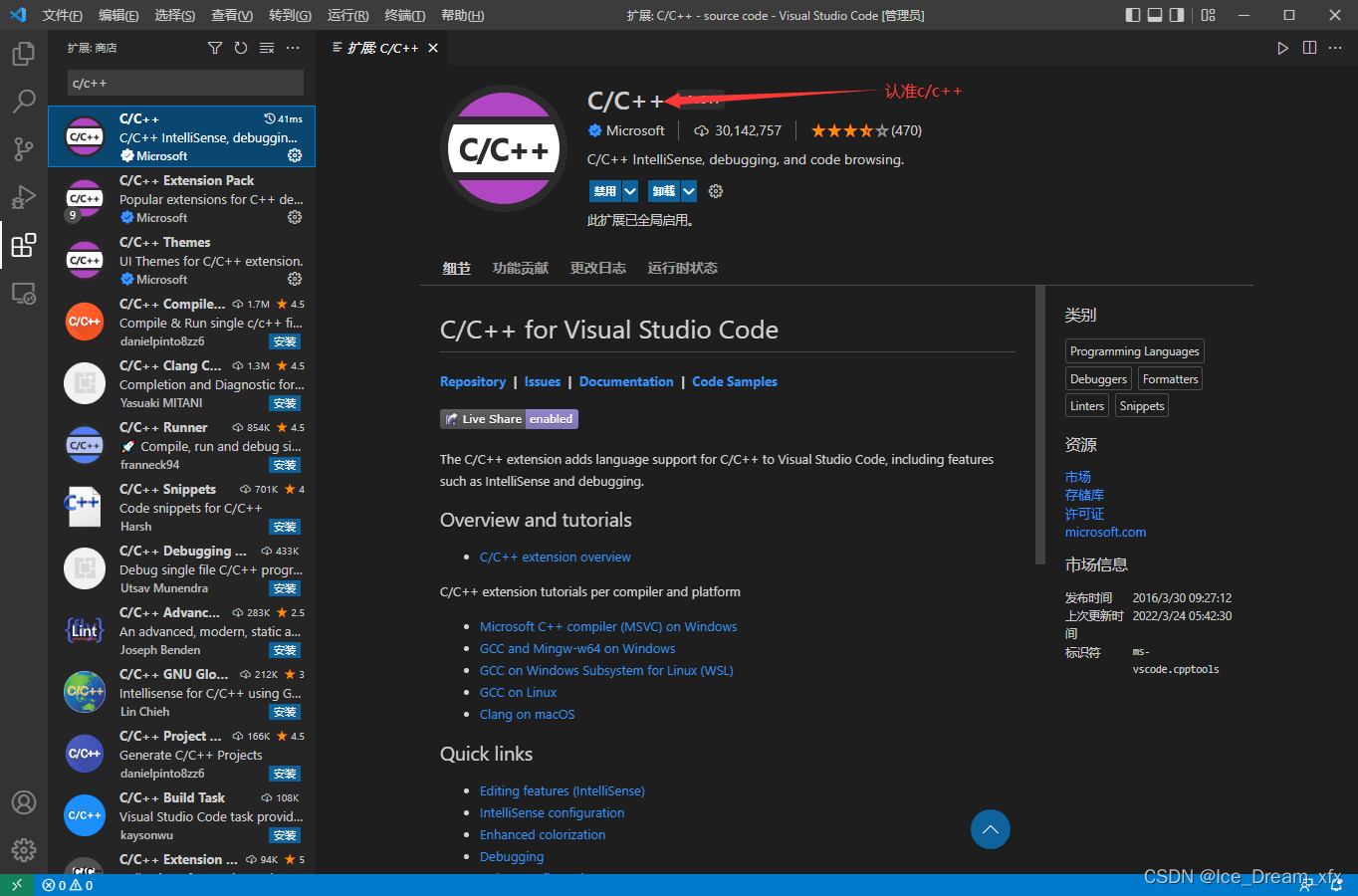Click the 禁用 disable button
Screen dimensions: 1358x896
605,191
